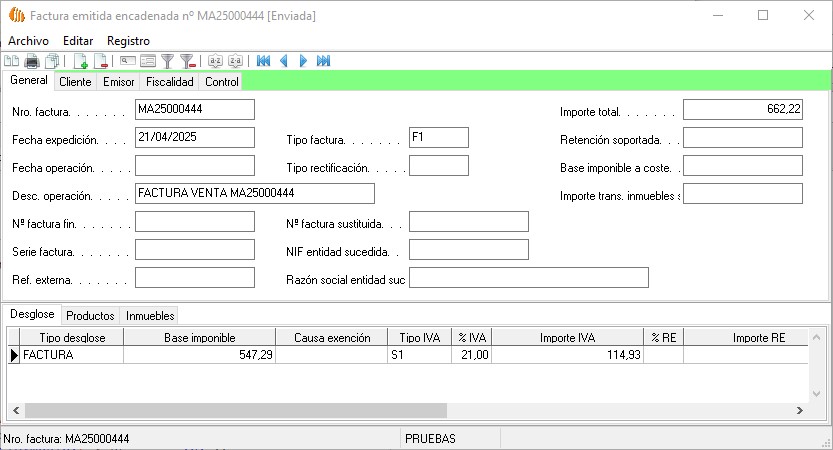Open the Archivo menu

28,40
